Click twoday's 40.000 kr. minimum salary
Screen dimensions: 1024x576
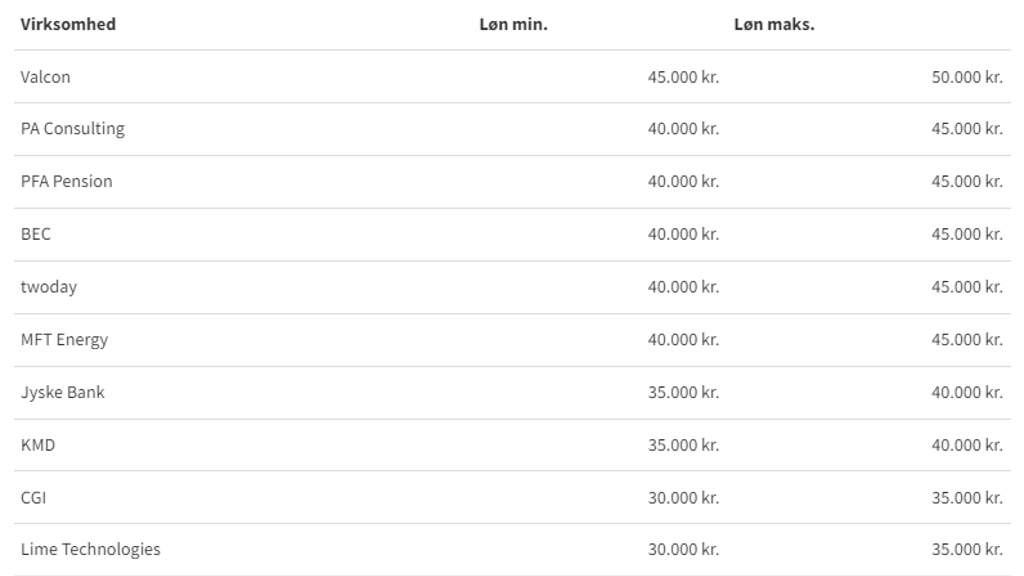point(683,287)
